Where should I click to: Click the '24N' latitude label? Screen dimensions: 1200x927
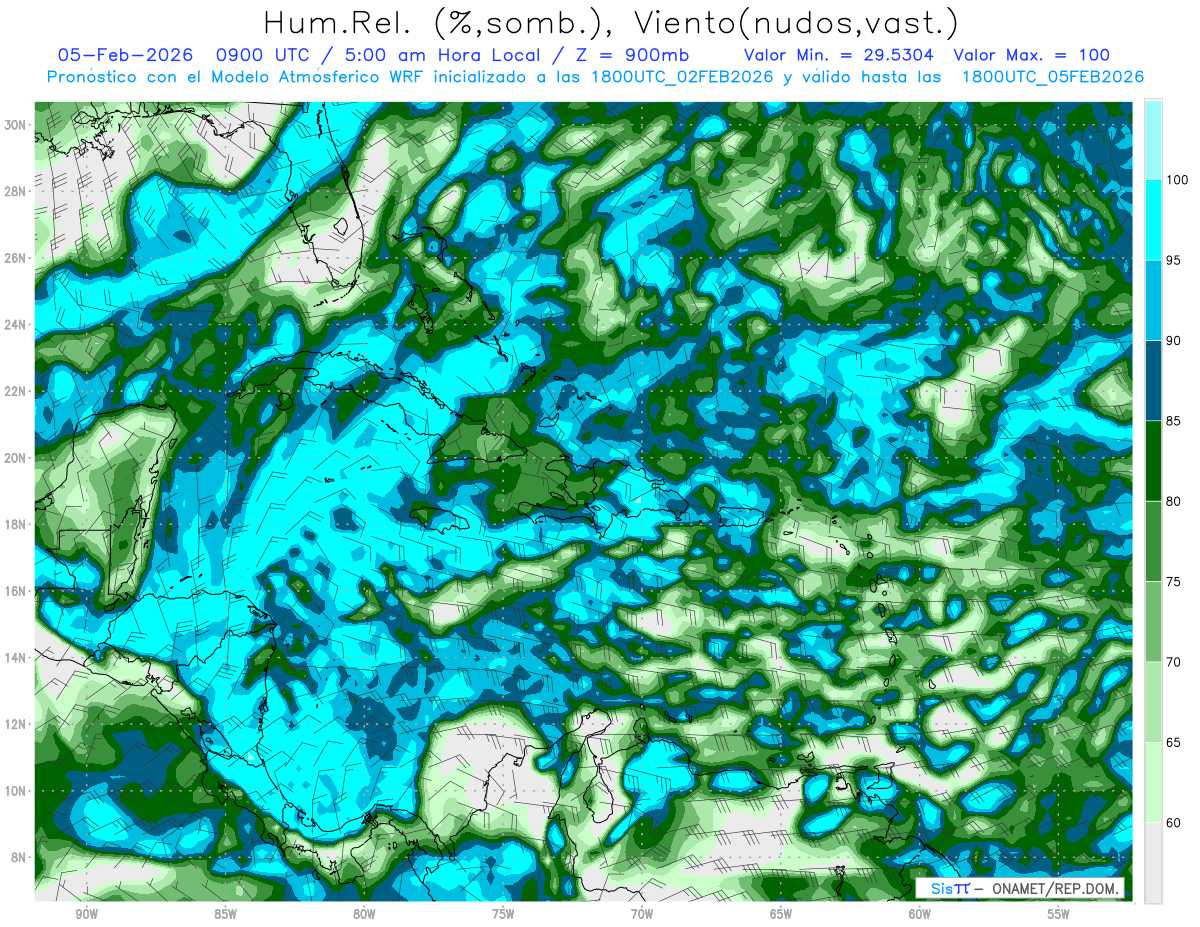pos(17,324)
